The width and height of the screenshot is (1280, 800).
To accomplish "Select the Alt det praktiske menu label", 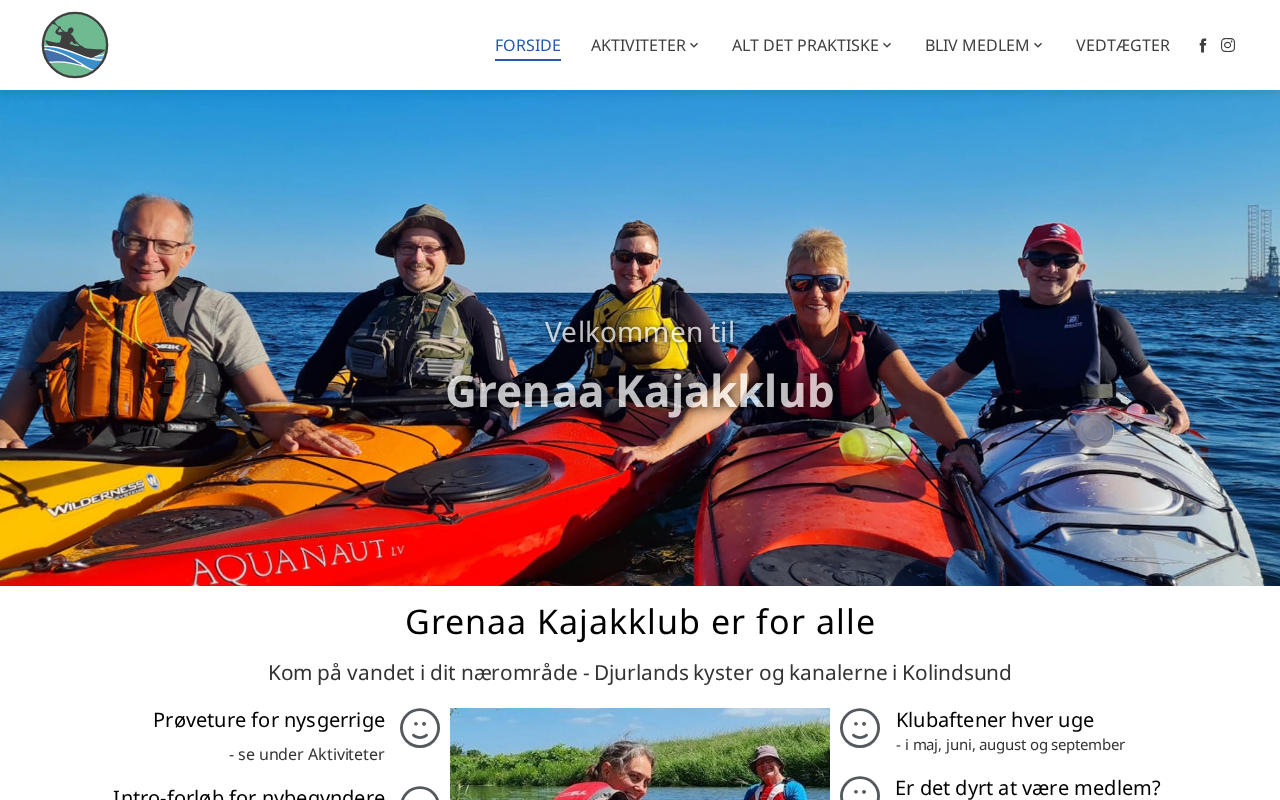I will 805,45.
